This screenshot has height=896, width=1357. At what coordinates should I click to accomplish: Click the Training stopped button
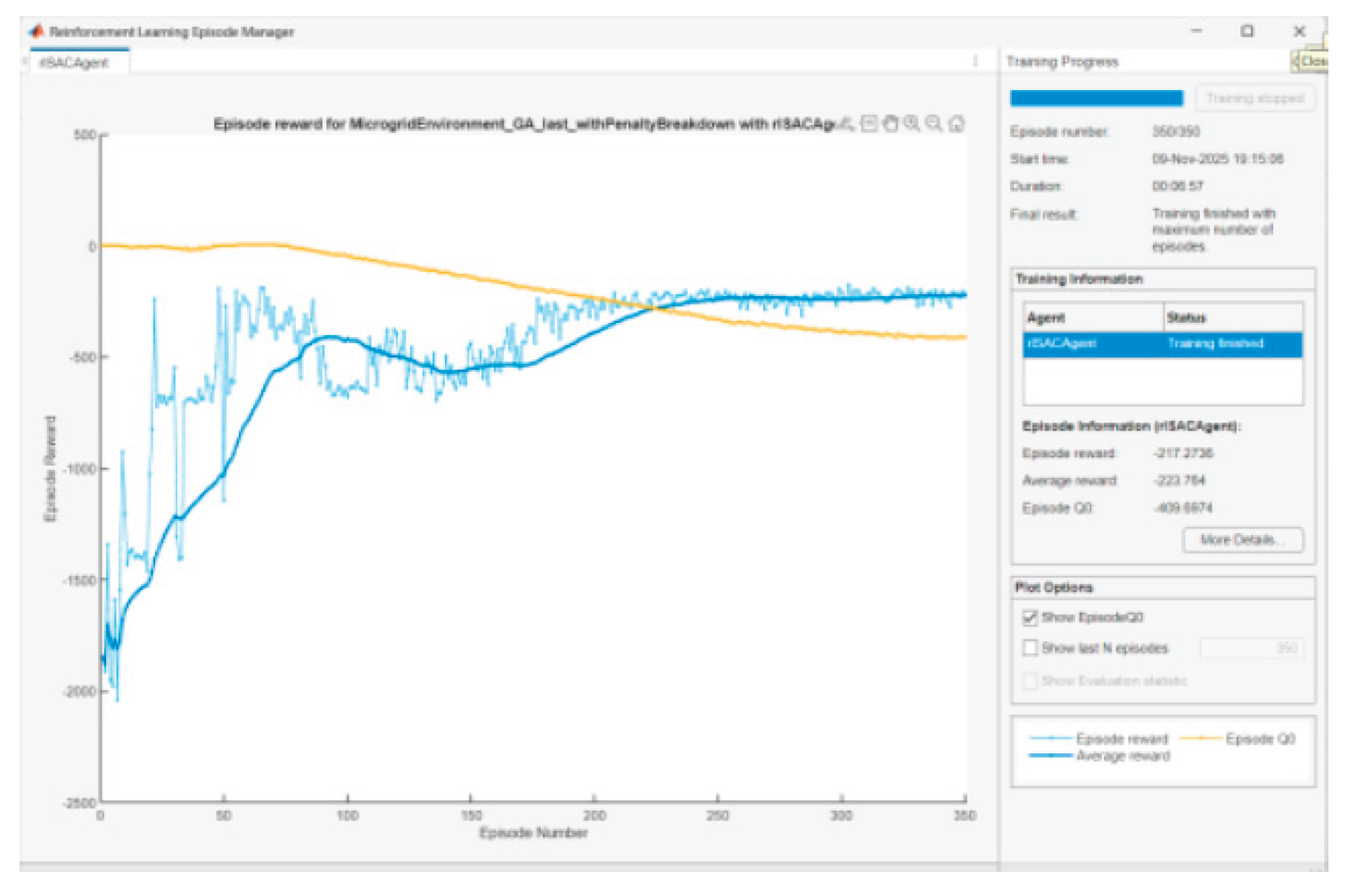point(1254,98)
